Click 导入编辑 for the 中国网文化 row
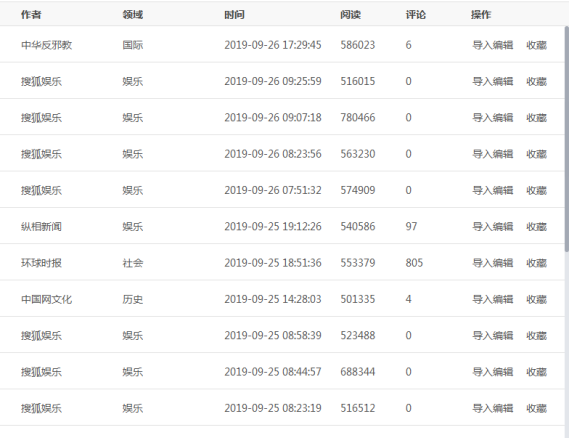This screenshot has height=438, width=570. click(493, 300)
